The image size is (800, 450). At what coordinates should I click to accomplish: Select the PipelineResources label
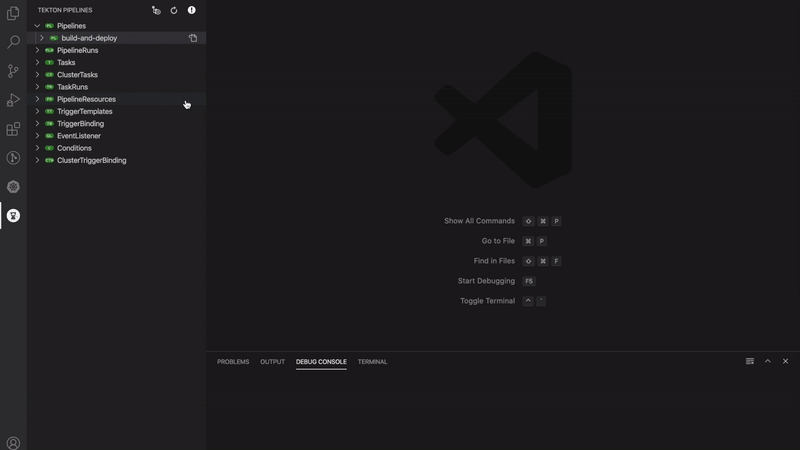[86, 99]
